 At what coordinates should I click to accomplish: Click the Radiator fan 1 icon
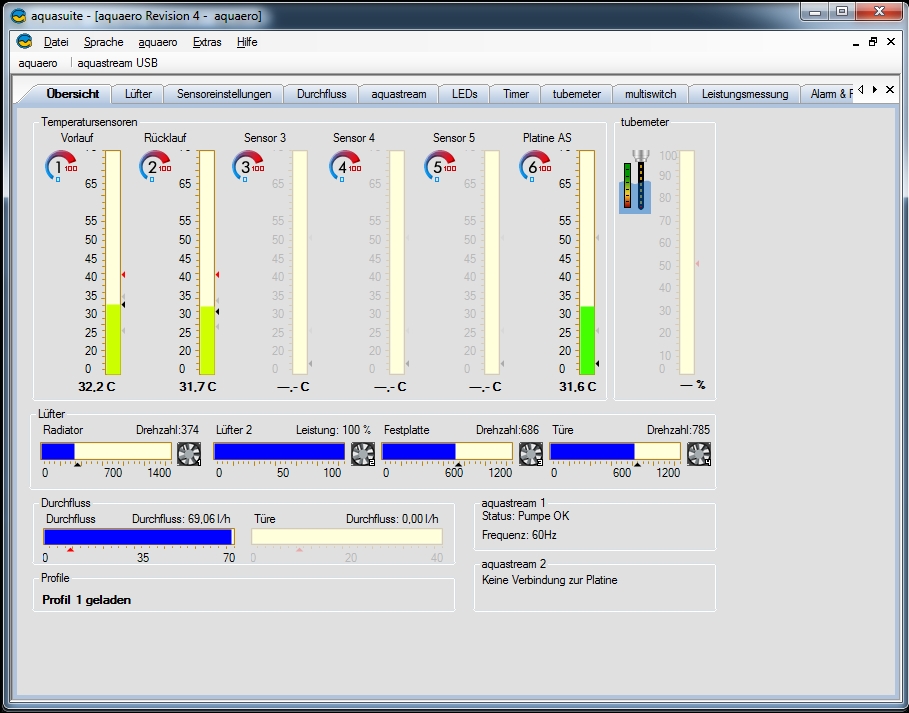click(189, 454)
